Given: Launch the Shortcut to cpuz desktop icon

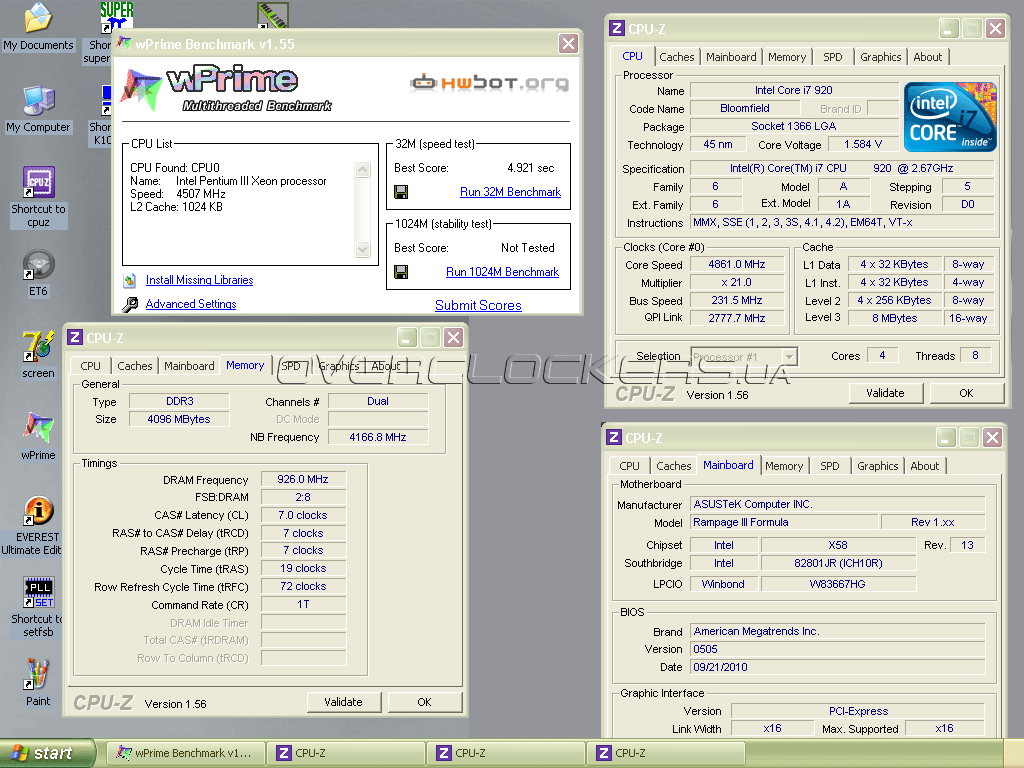Looking at the screenshot, I should pyautogui.click(x=39, y=196).
